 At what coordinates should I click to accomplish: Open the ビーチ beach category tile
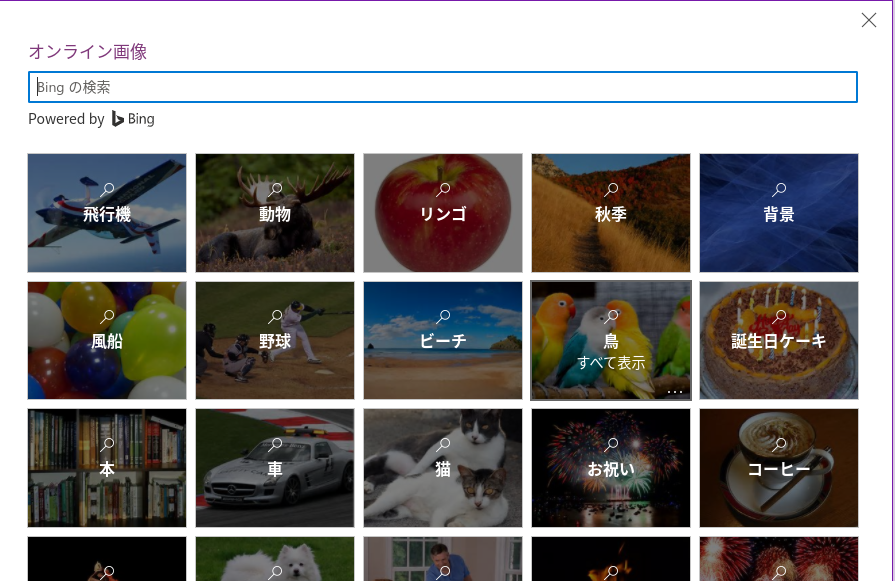coord(443,341)
